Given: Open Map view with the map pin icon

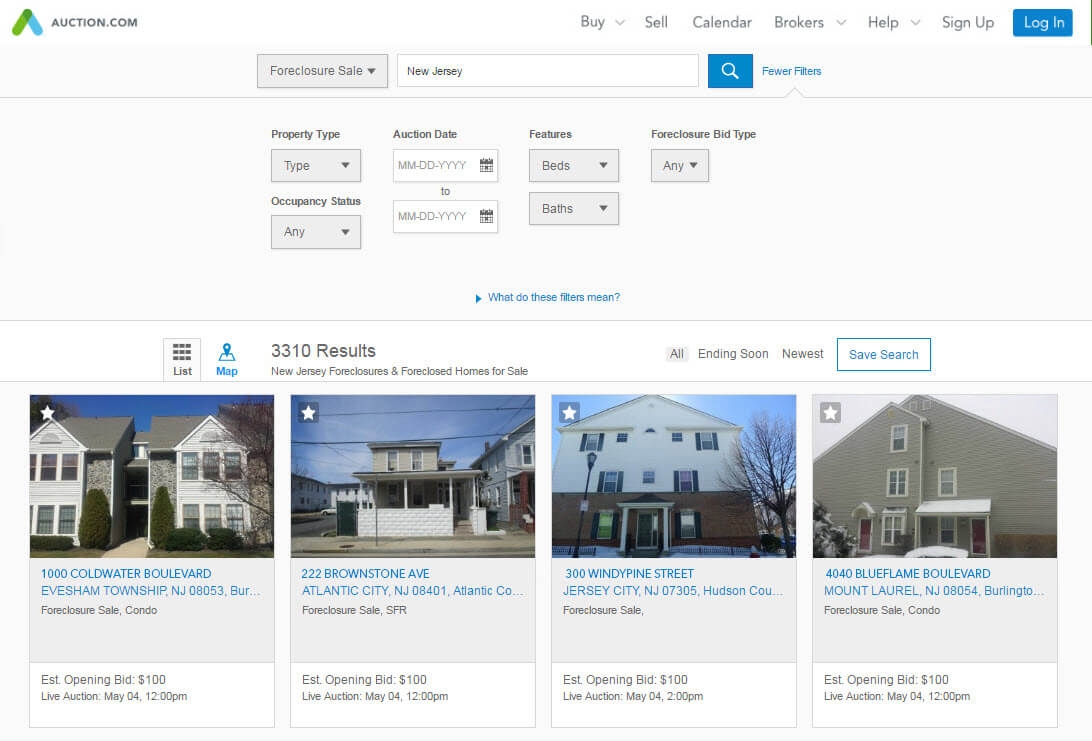Looking at the screenshot, I should pos(226,358).
